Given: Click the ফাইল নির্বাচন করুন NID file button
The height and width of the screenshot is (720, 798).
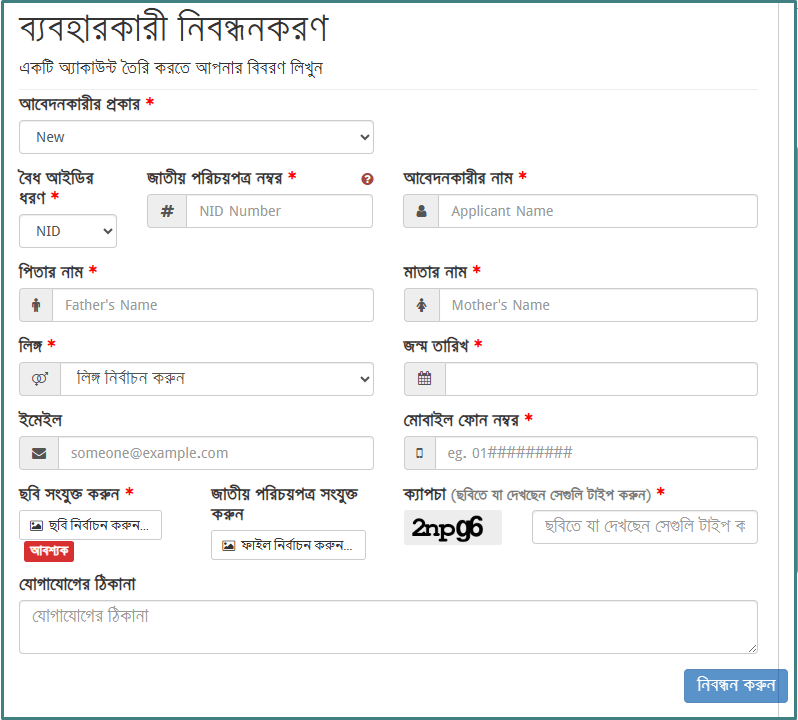Looking at the screenshot, I should (x=288, y=545).
